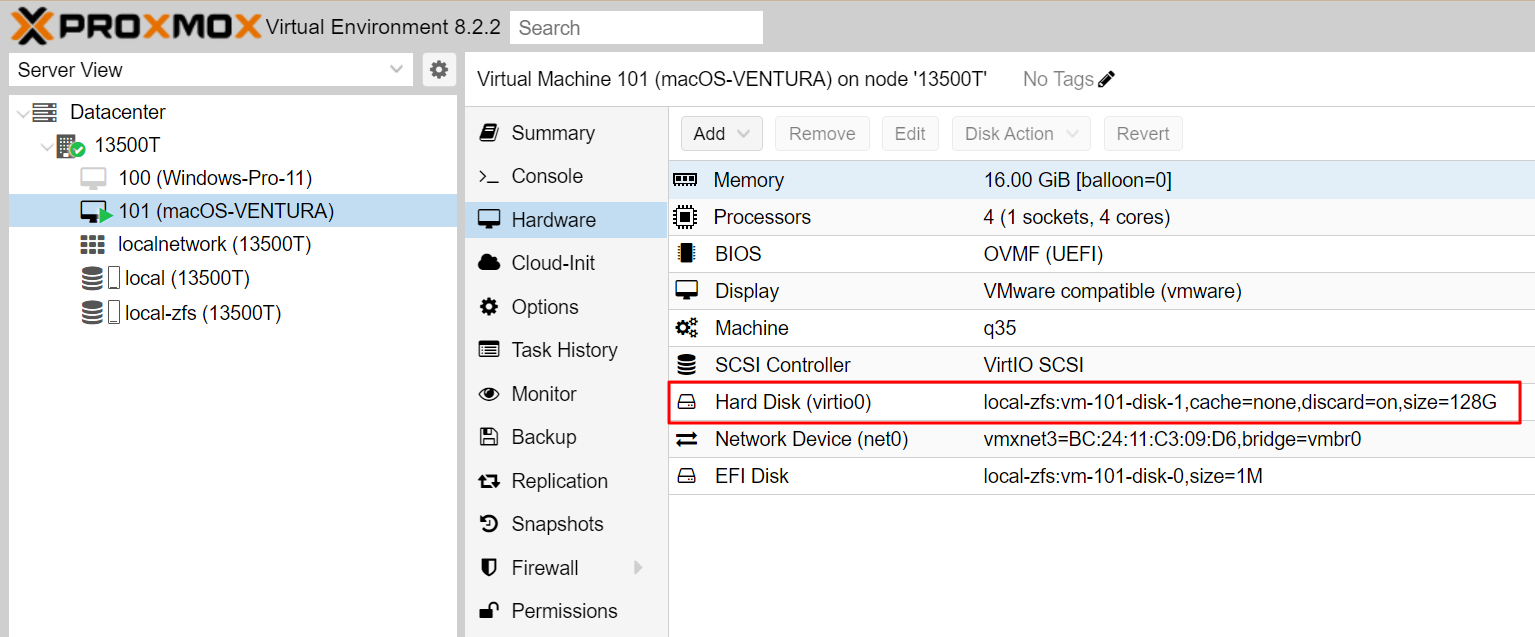Select local-zfs (13500T) storage
The height and width of the screenshot is (637, 1535).
[203, 313]
